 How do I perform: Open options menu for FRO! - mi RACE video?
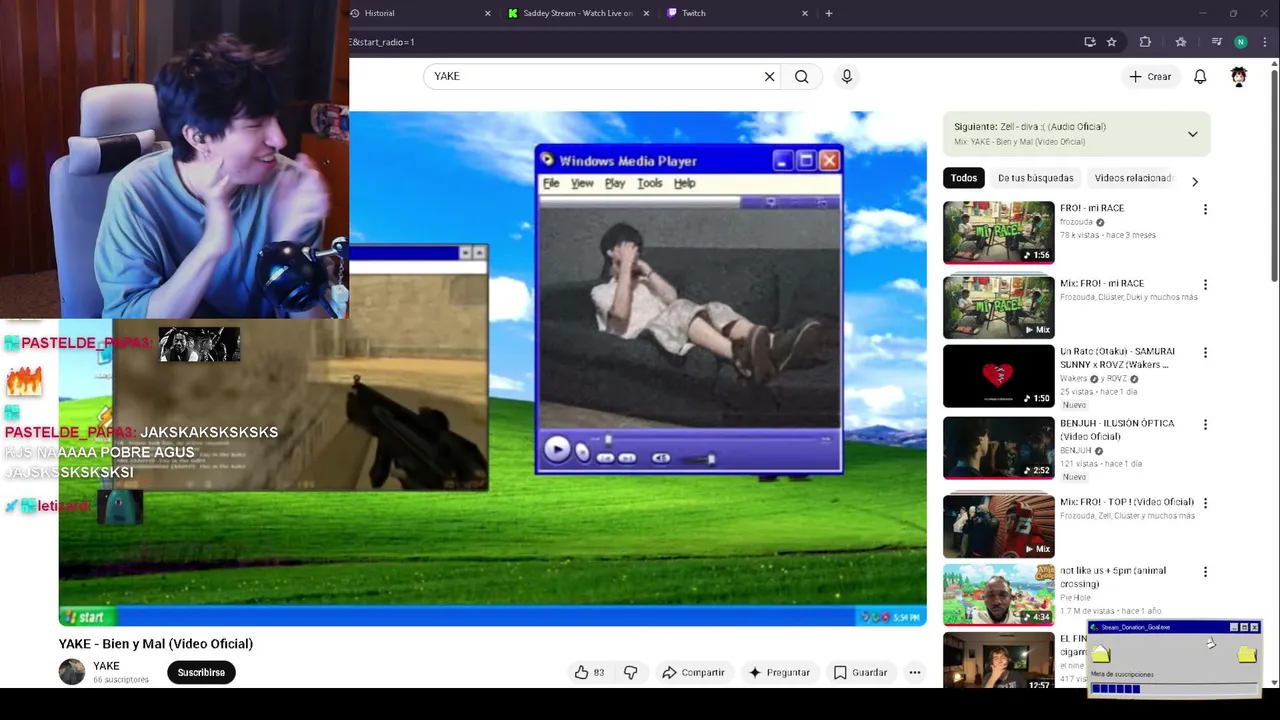(x=1205, y=209)
